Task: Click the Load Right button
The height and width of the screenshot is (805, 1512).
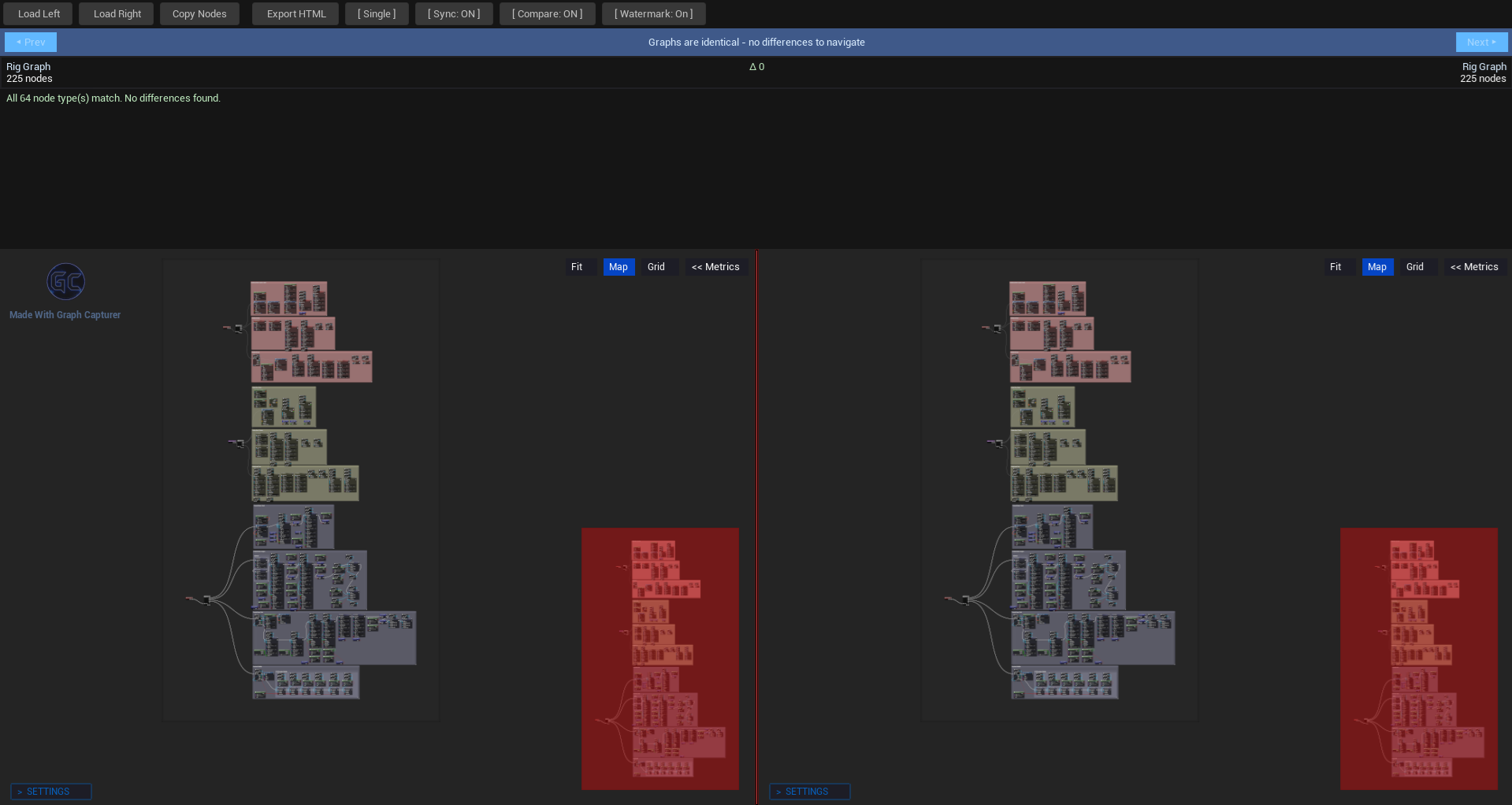Action: tap(117, 14)
